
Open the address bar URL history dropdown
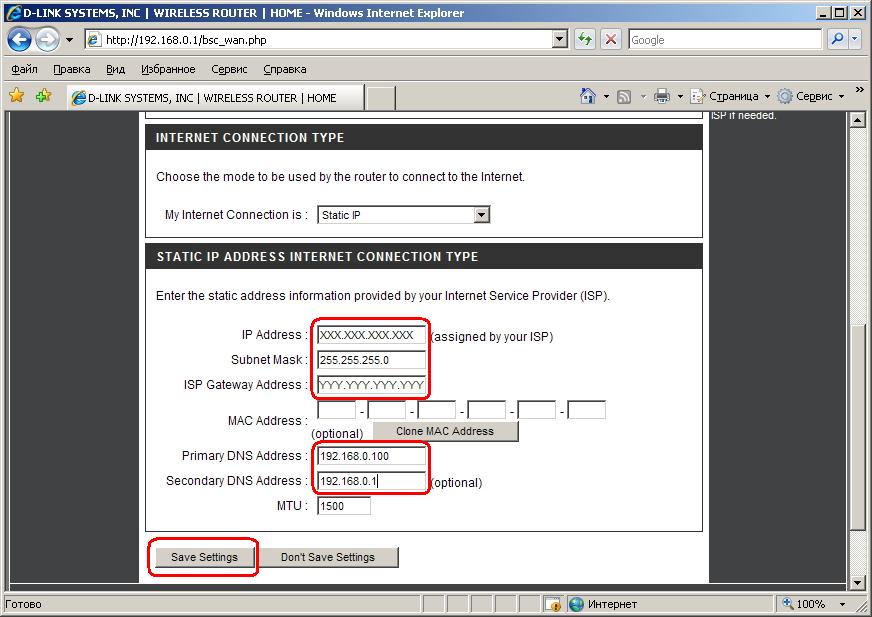tap(560, 40)
